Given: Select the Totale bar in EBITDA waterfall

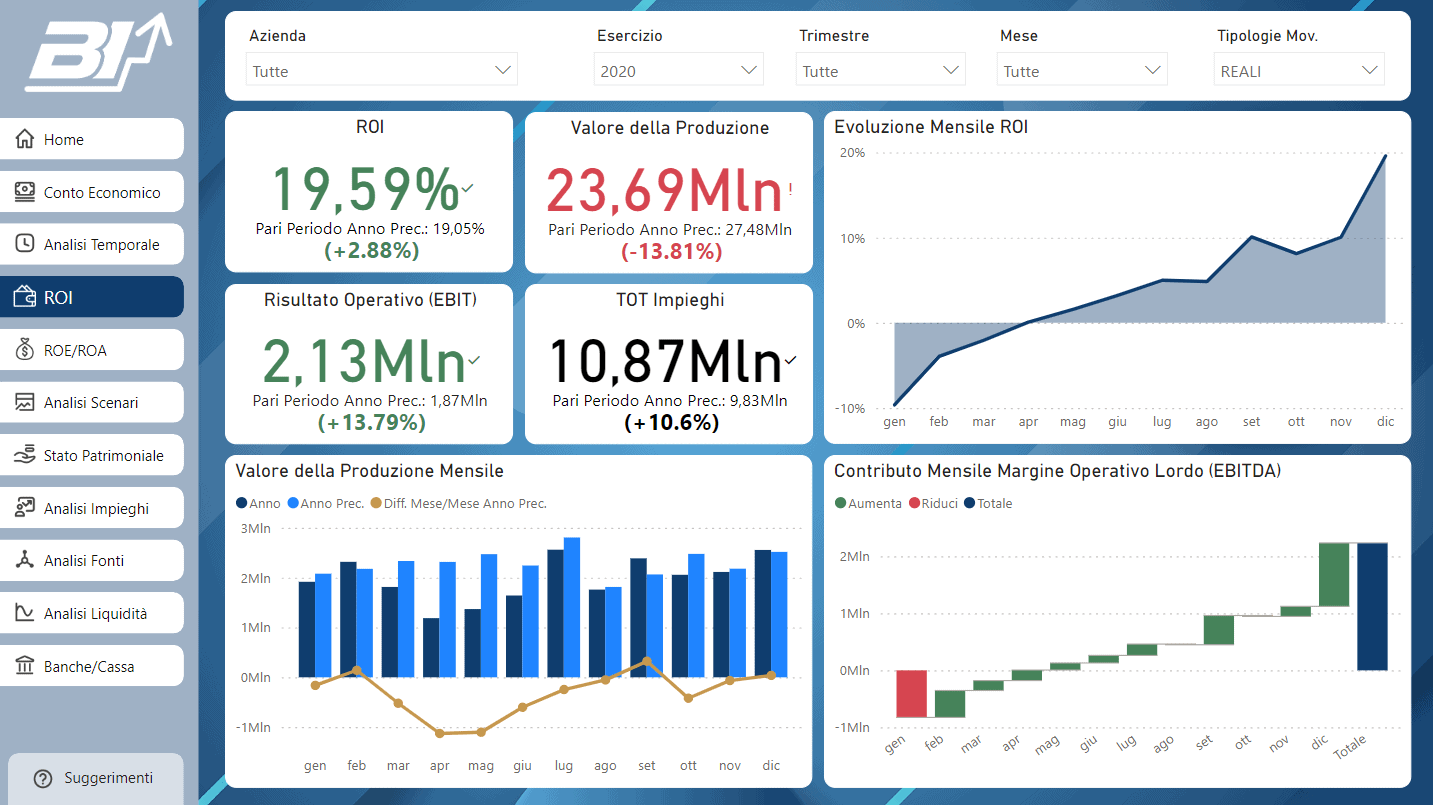Looking at the screenshot, I should [x=1372, y=606].
